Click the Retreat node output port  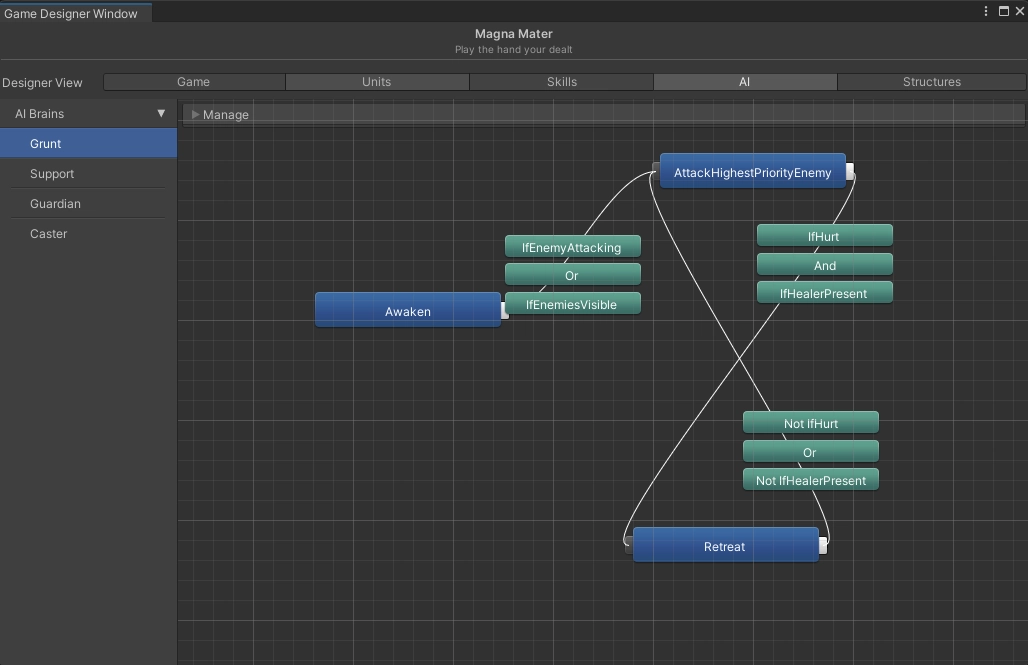point(823,546)
